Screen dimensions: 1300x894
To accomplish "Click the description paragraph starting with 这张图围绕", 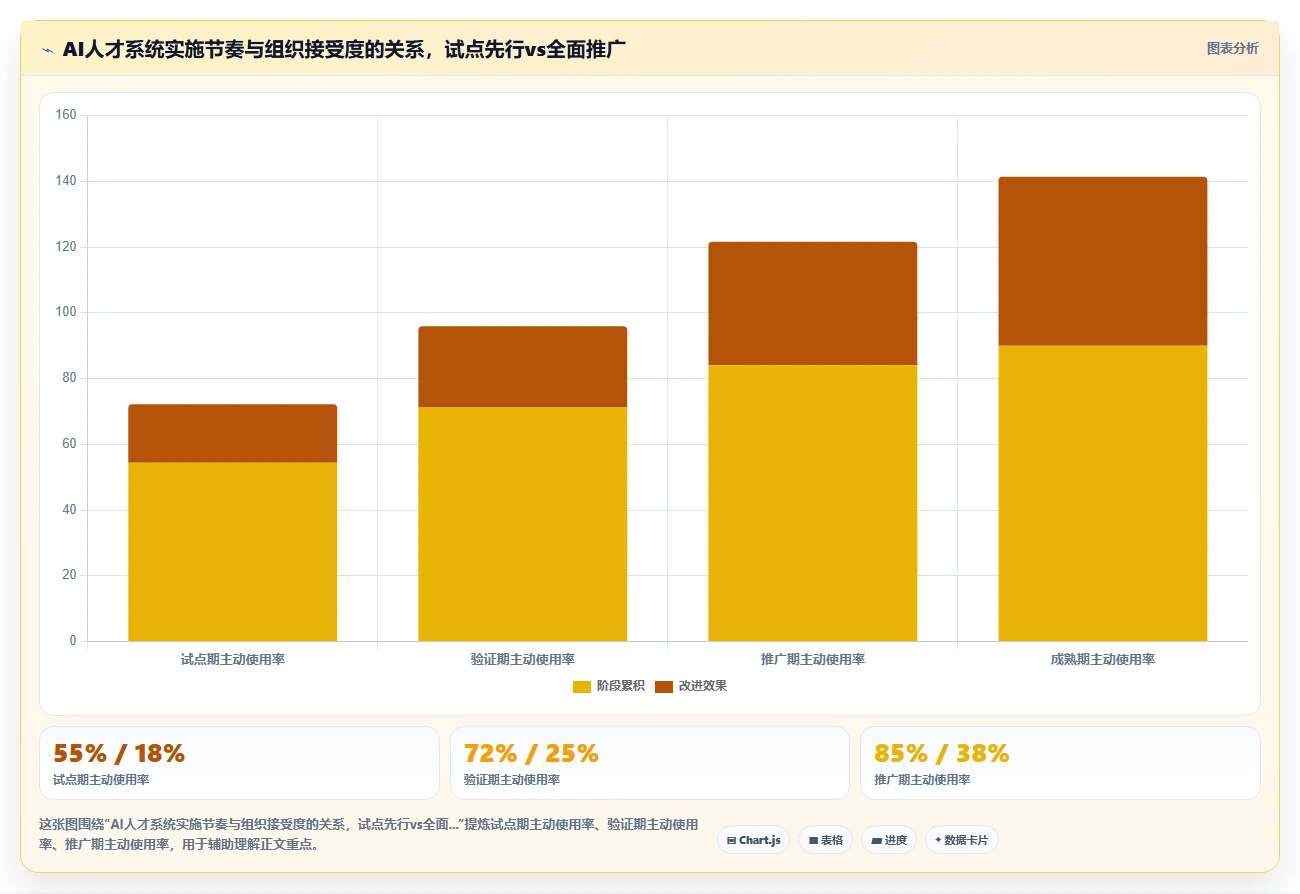I will coord(368,834).
